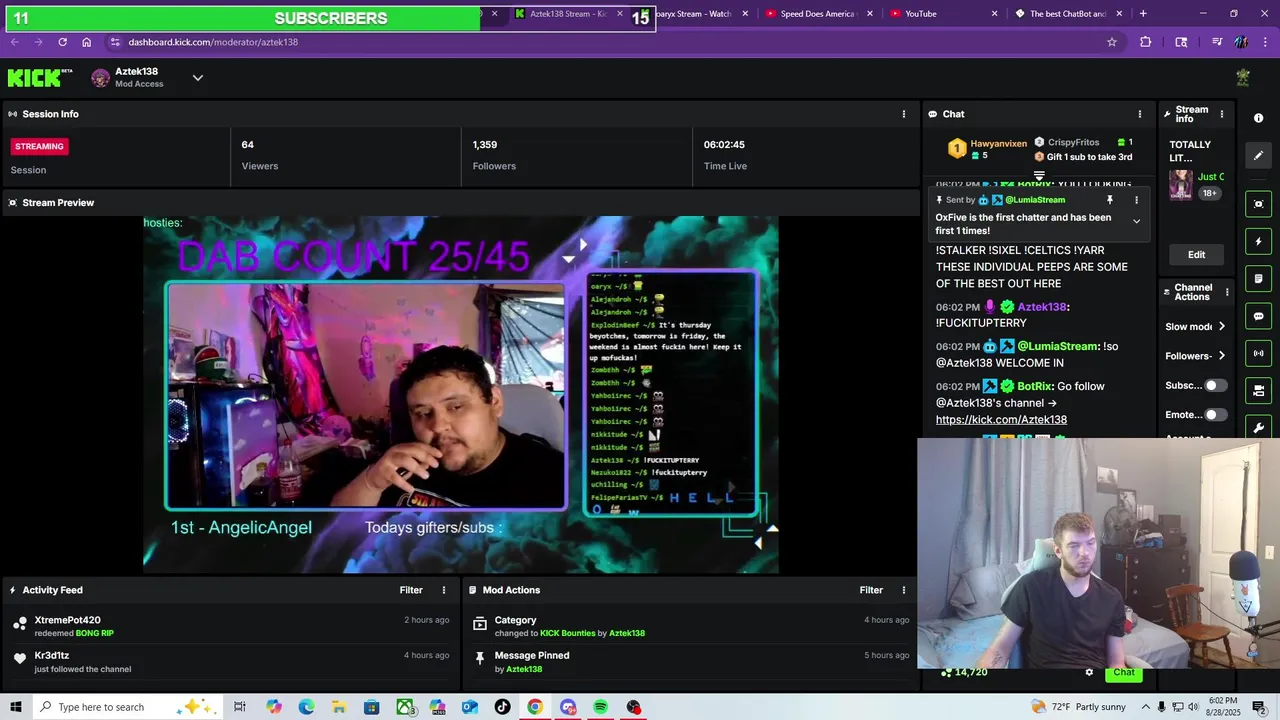Click Hawyanvixen in gift leaderboard

pyautogui.click(x=998, y=144)
